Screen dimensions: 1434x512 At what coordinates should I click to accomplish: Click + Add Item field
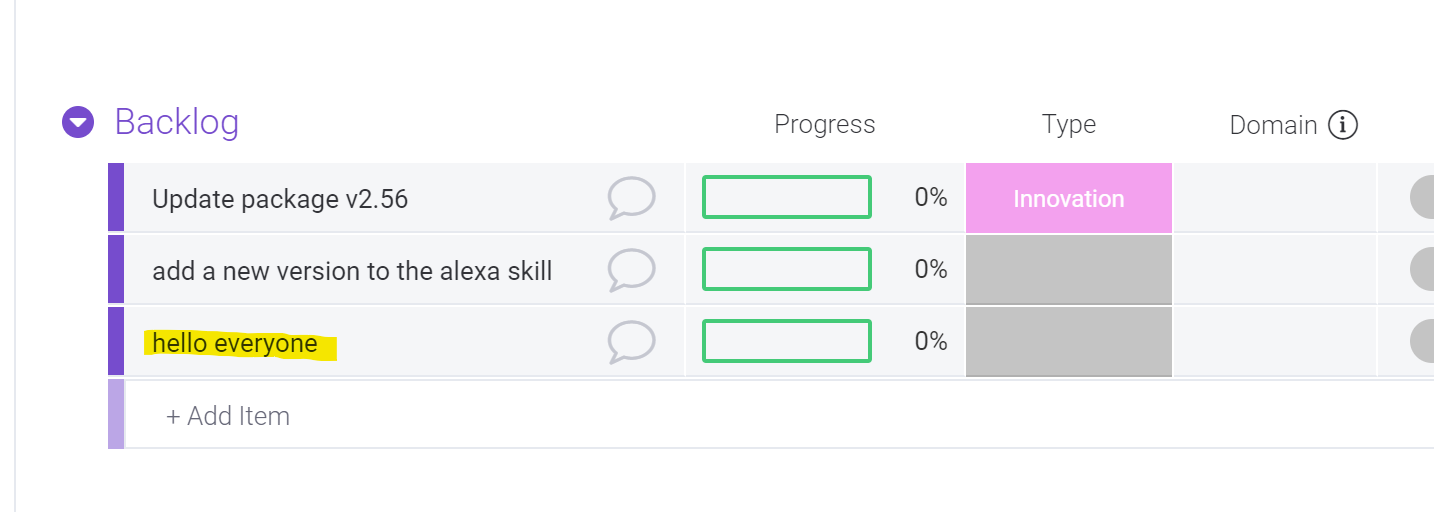pyautogui.click(x=228, y=416)
